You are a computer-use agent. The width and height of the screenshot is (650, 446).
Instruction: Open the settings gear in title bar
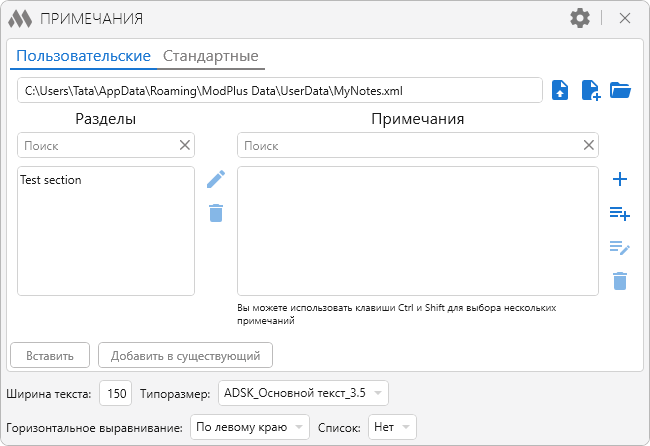click(x=580, y=18)
